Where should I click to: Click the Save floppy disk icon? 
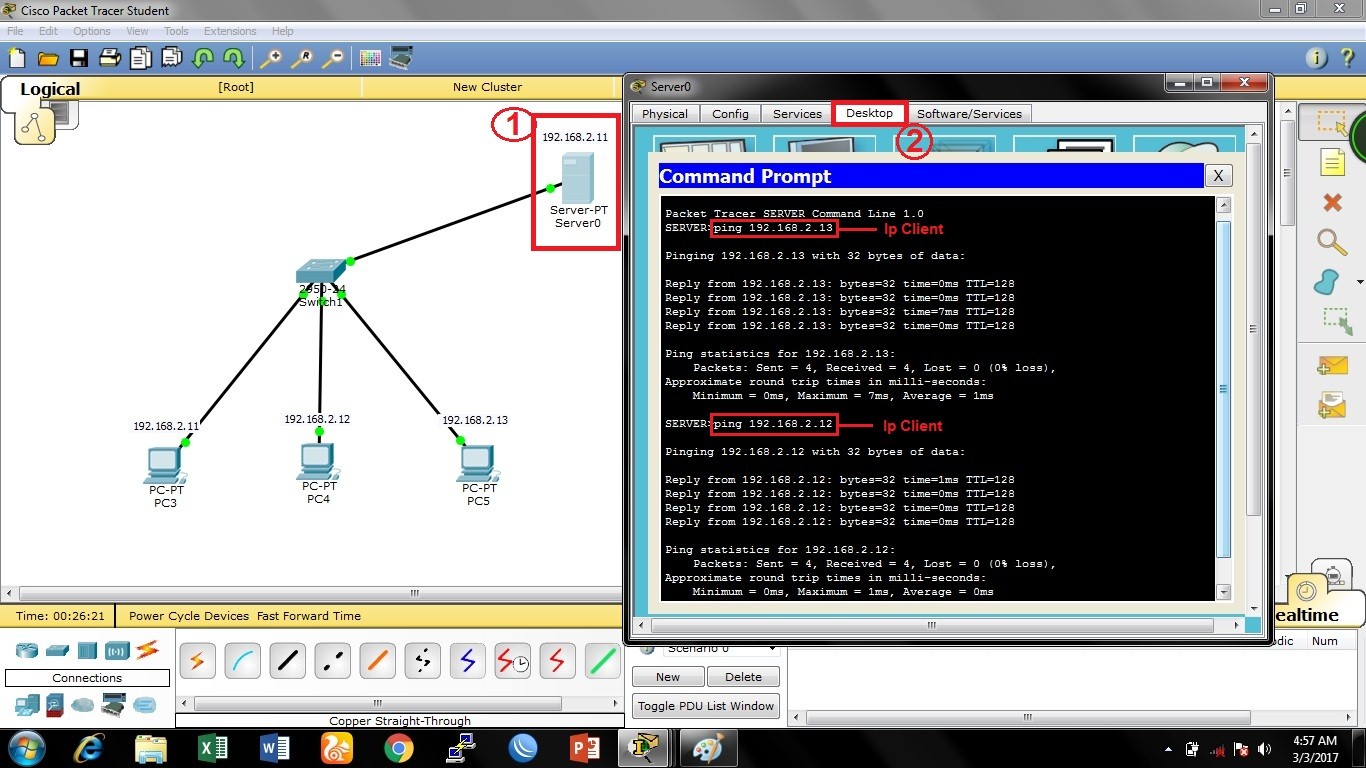coord(78,58)
